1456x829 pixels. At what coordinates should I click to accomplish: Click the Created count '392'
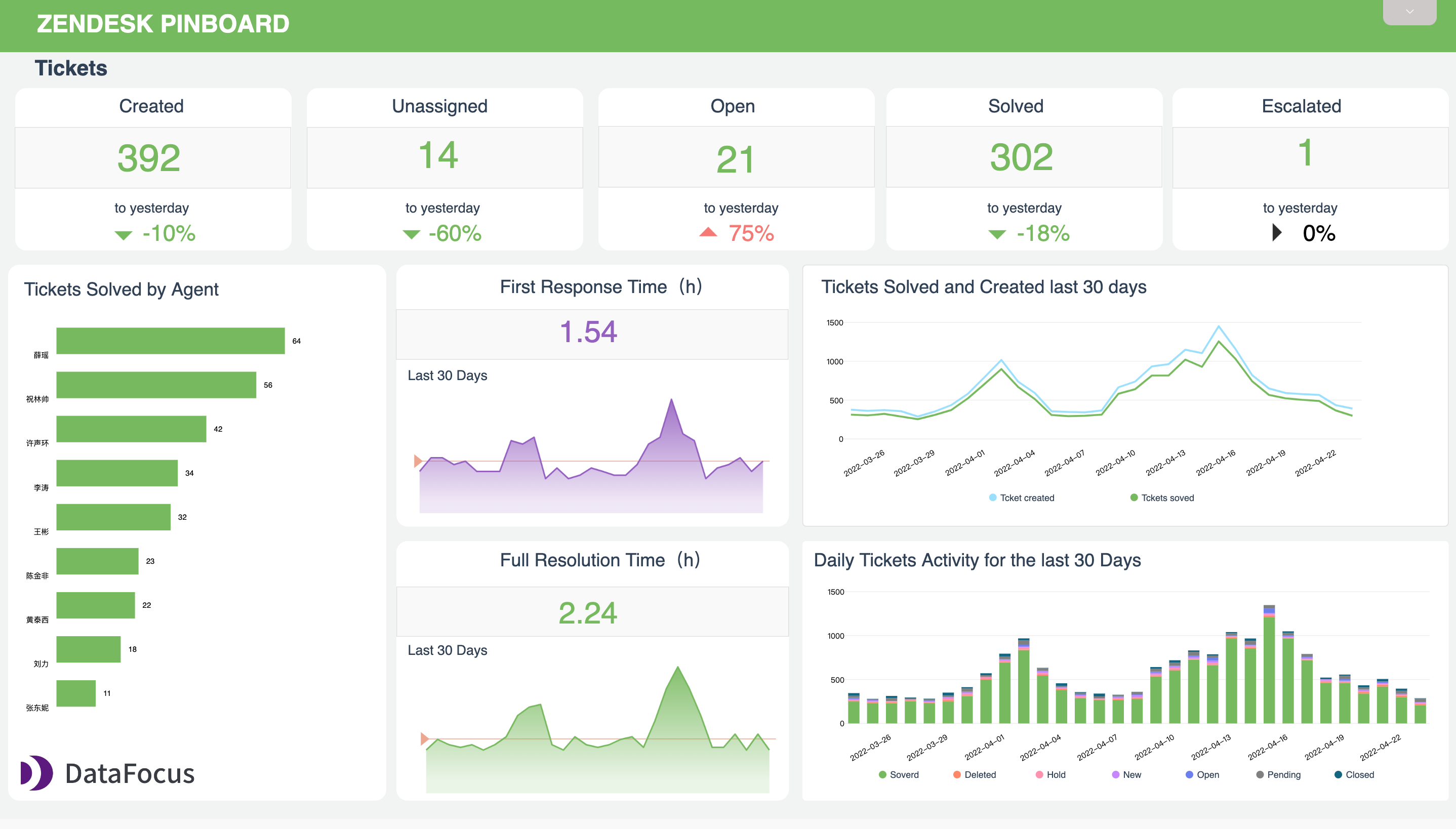click(x=149, y=158)
